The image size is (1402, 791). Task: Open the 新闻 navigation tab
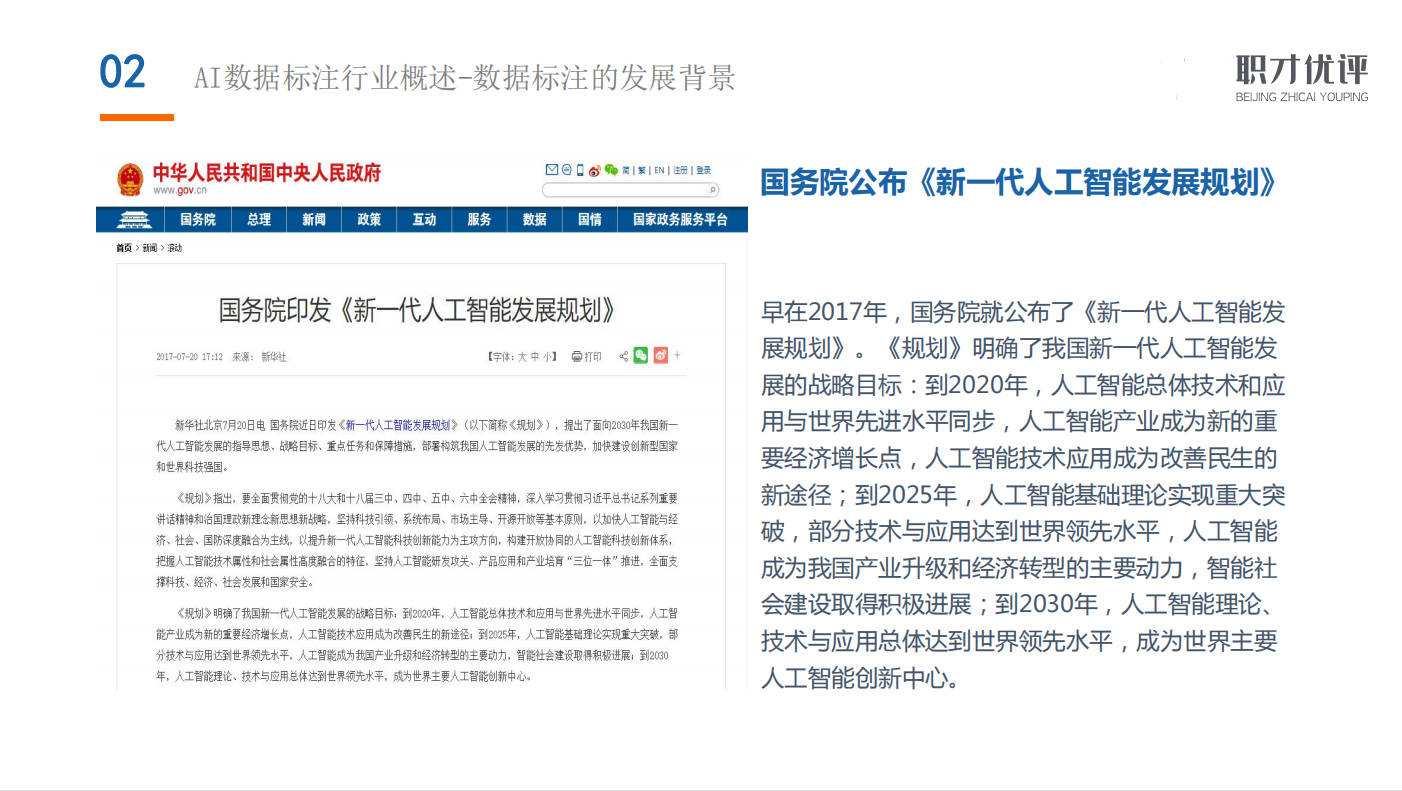tap(314, 220)
